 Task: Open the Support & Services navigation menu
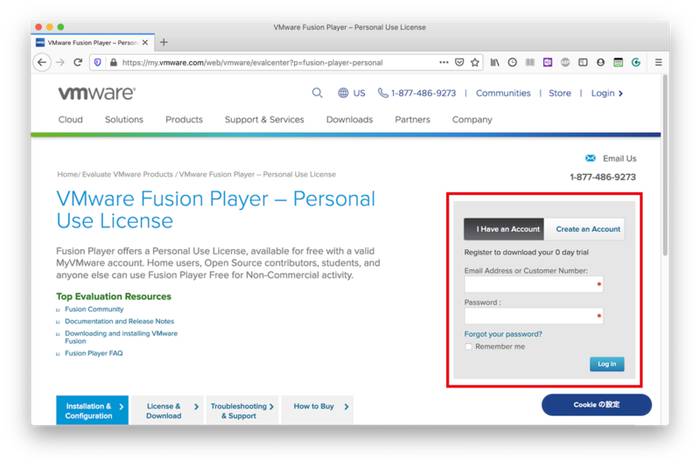click(264, 120)
